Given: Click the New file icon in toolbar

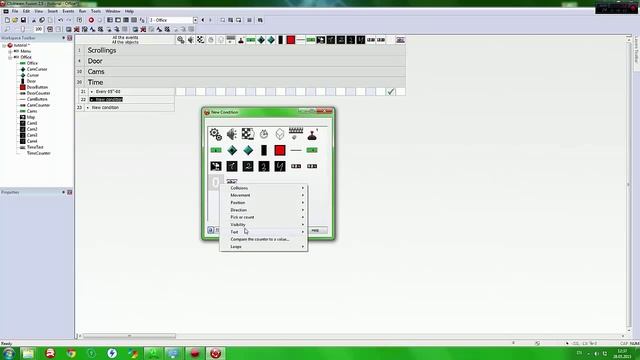Looking at the screenshot, I should pyautogui.click(x=7, y=20).
